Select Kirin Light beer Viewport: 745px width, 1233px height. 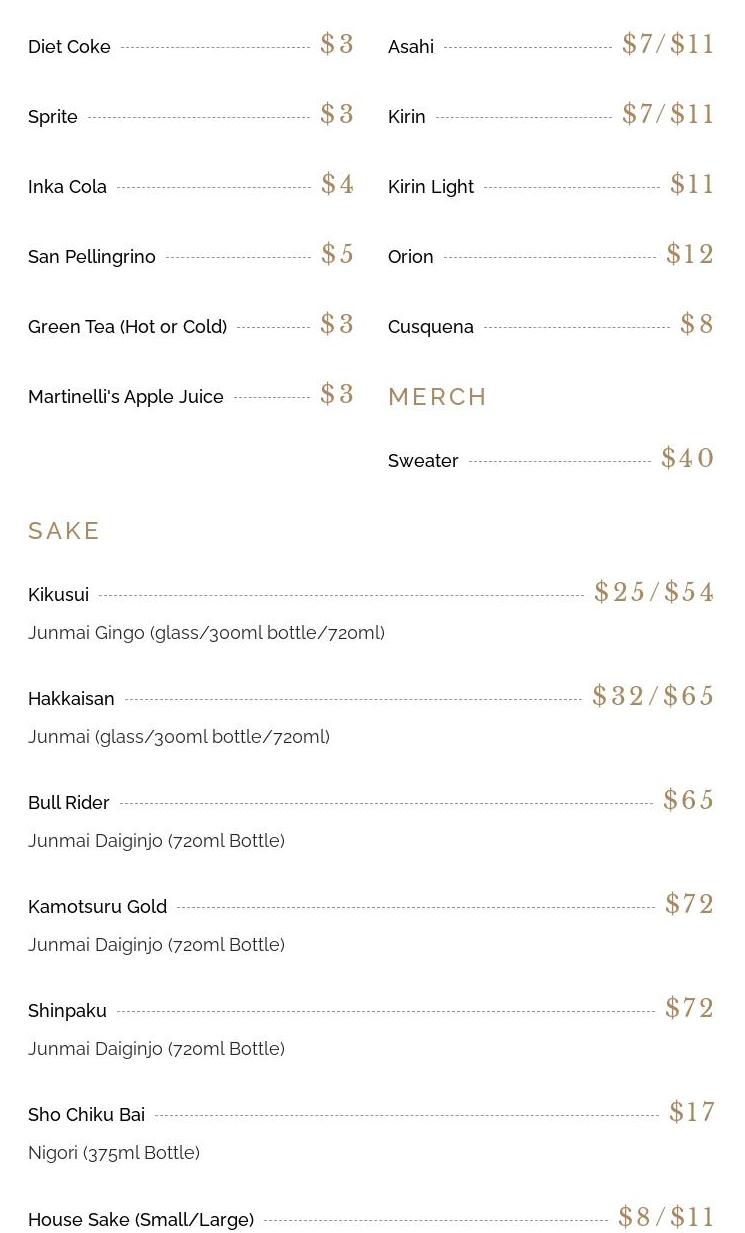pyautogui.click(x=431, y=187)
